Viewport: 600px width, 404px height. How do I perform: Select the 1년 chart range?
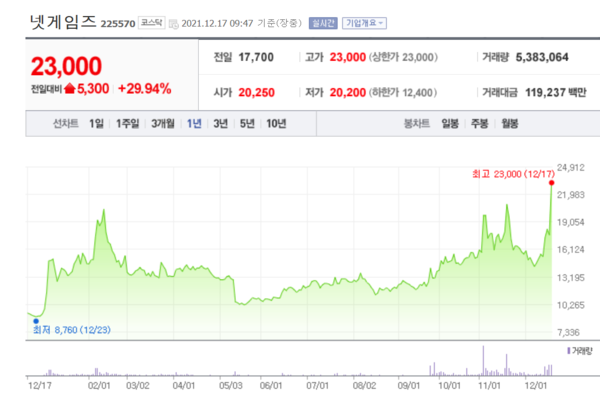pyautogui.click(x=194, y=124)
